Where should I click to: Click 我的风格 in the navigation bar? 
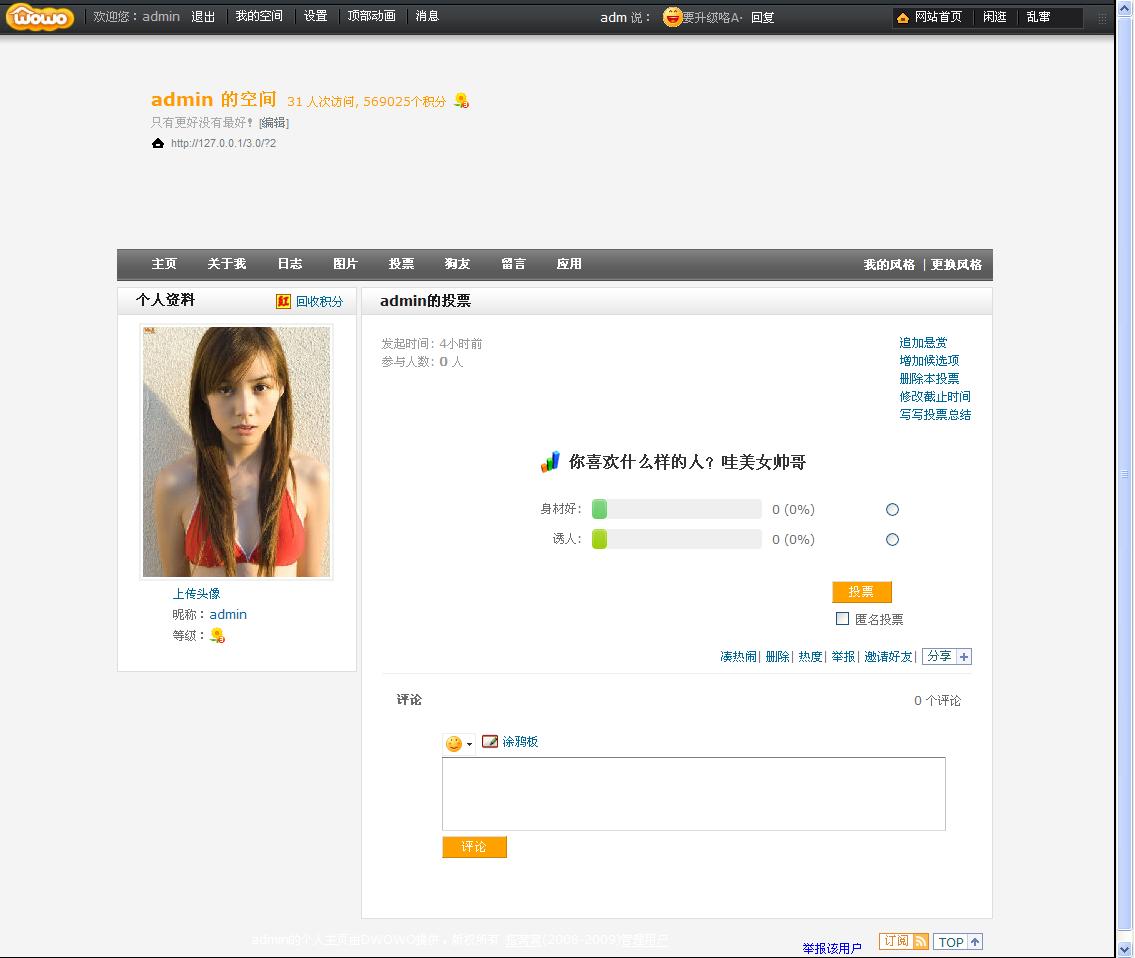tap(889, 265)
